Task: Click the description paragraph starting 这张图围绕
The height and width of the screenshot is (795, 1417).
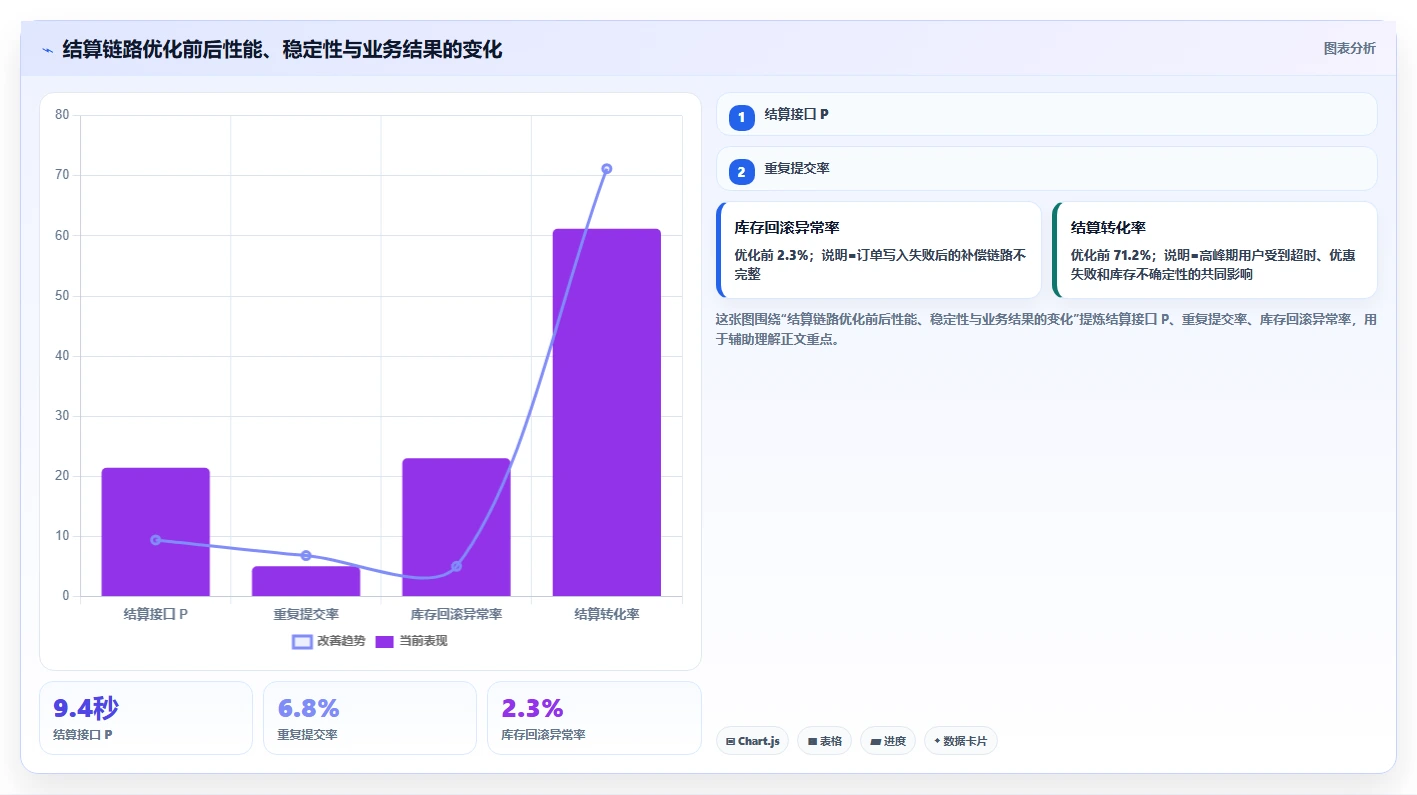Action: [x=1046, y=329]
